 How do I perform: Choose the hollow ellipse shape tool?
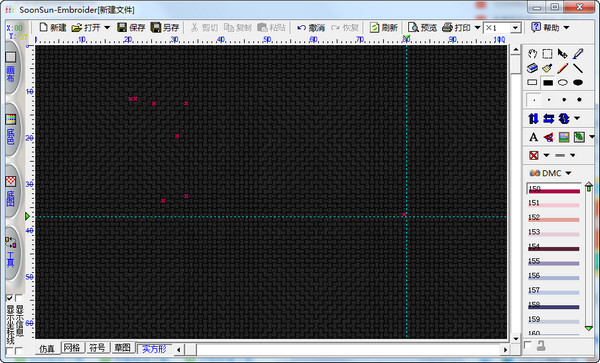[562, 83]
